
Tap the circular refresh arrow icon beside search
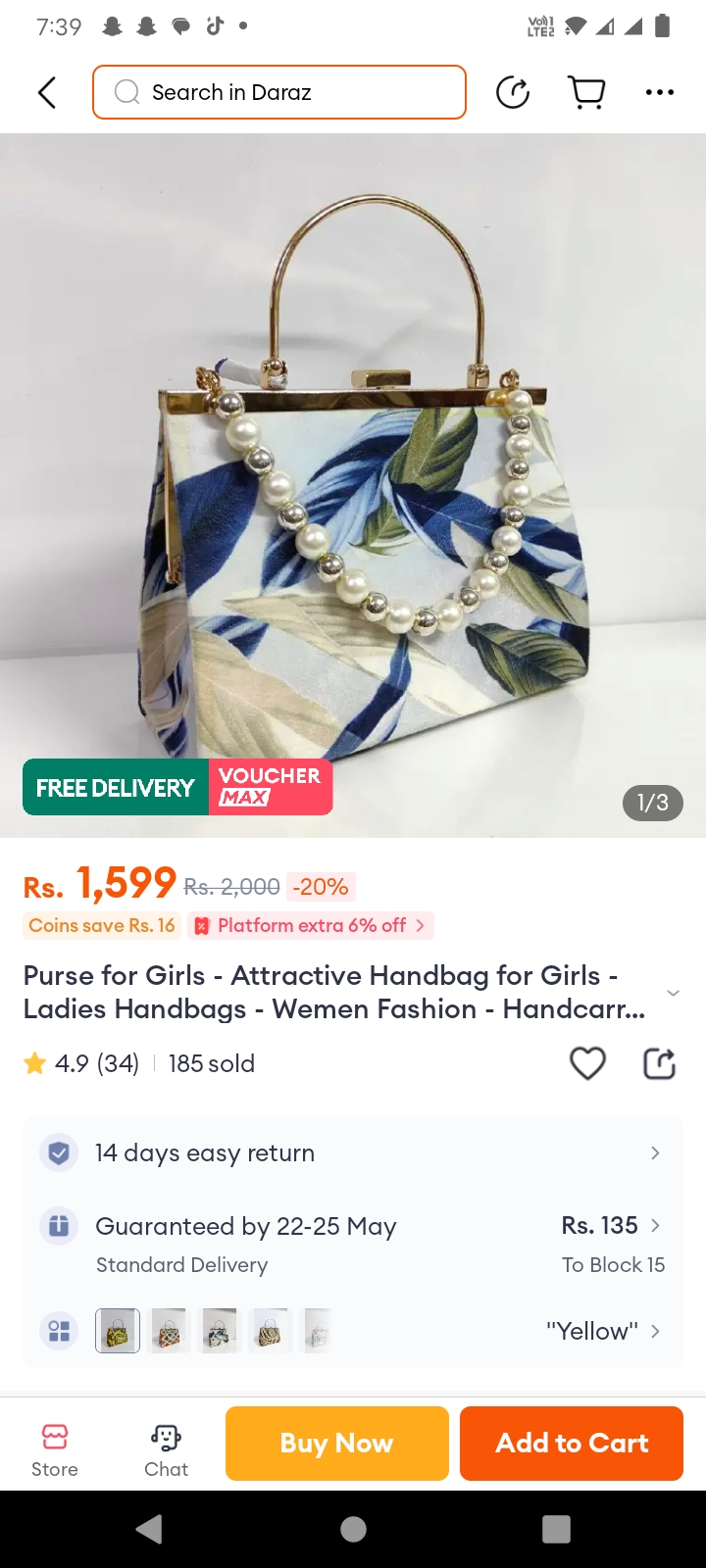click(x=513, y=92)
